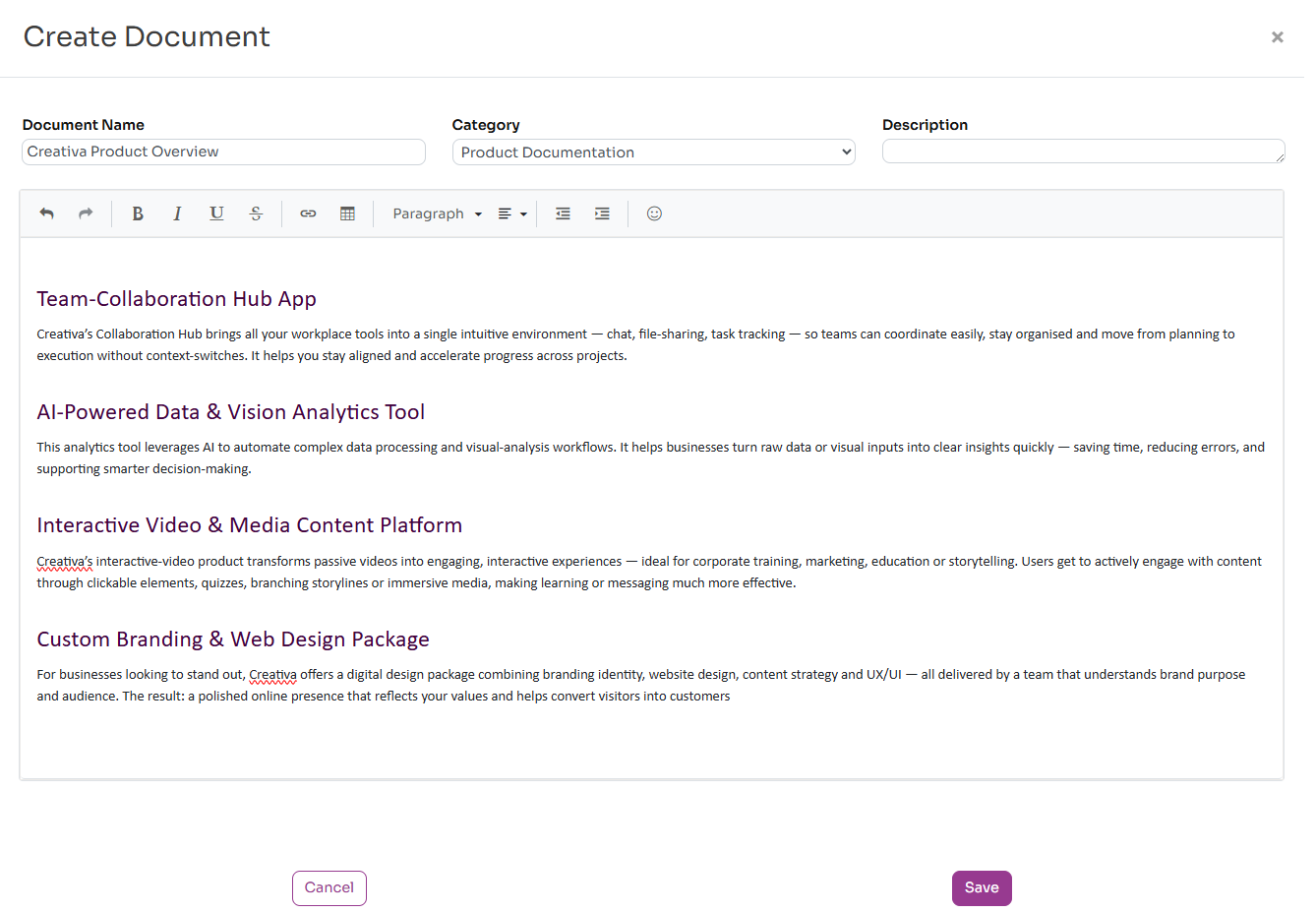1316x913 pixels.
Task: Focus the Description text box
Action: click(1082, 152)
